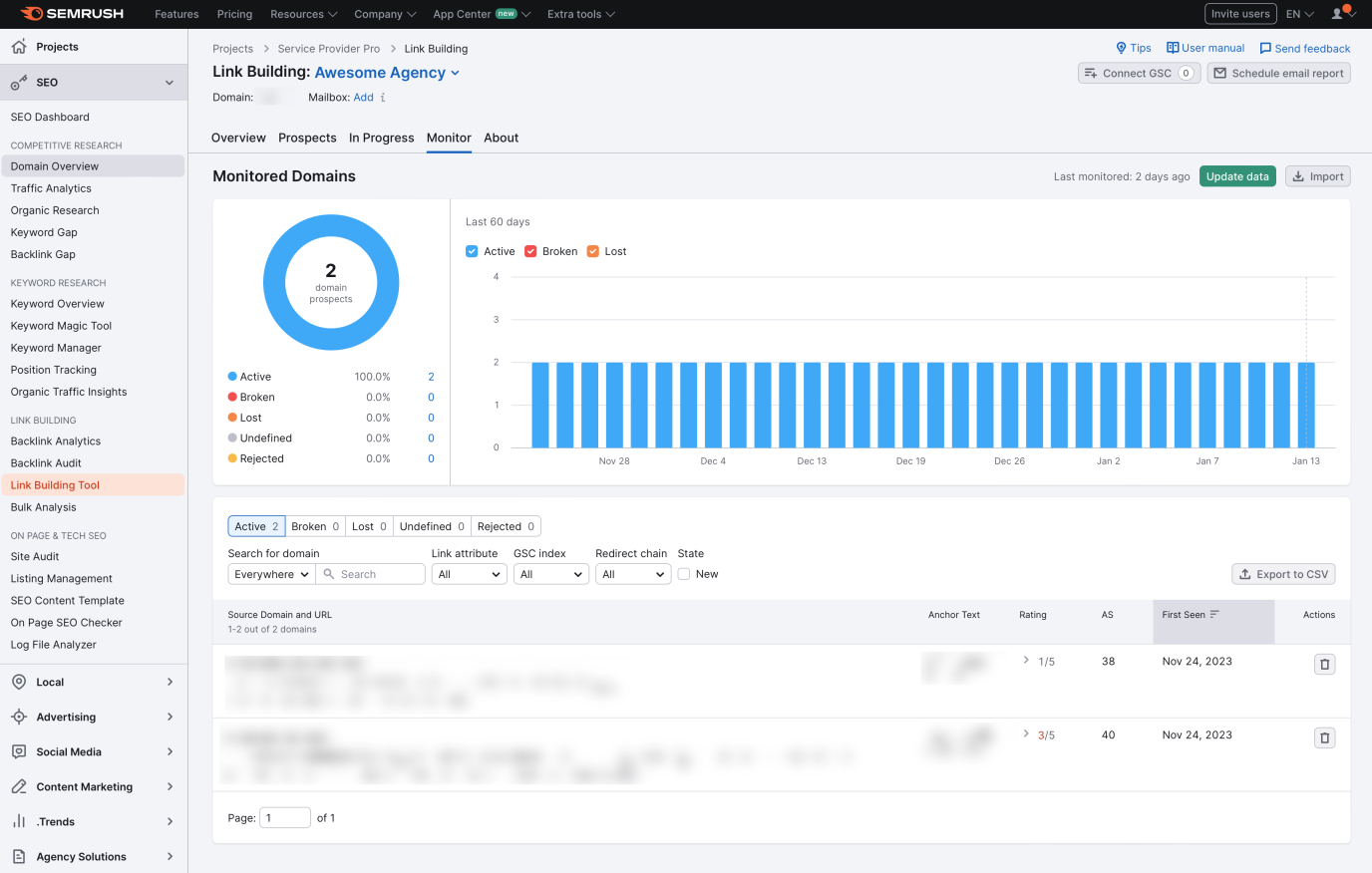Click Export to CSV button
1372x873 pixels.
1283,574
